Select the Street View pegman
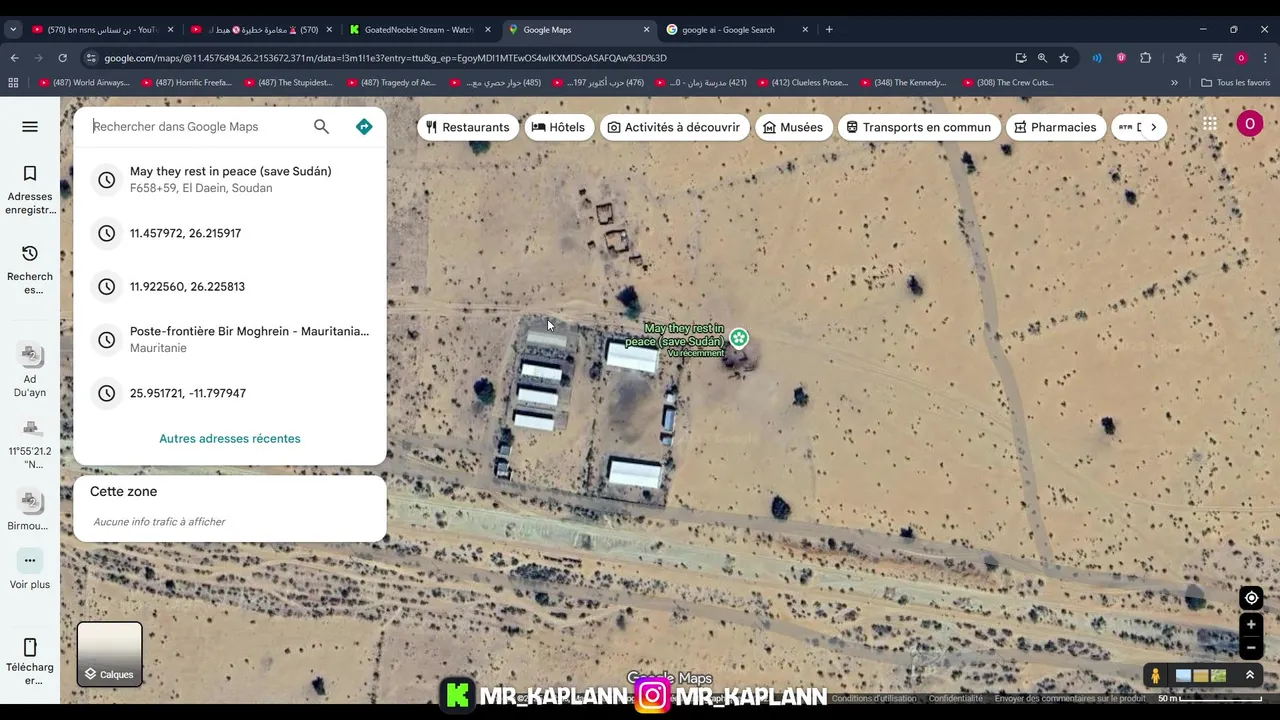The height and width of the screenshot is (720, 1280). click(x=1155, y=676)
